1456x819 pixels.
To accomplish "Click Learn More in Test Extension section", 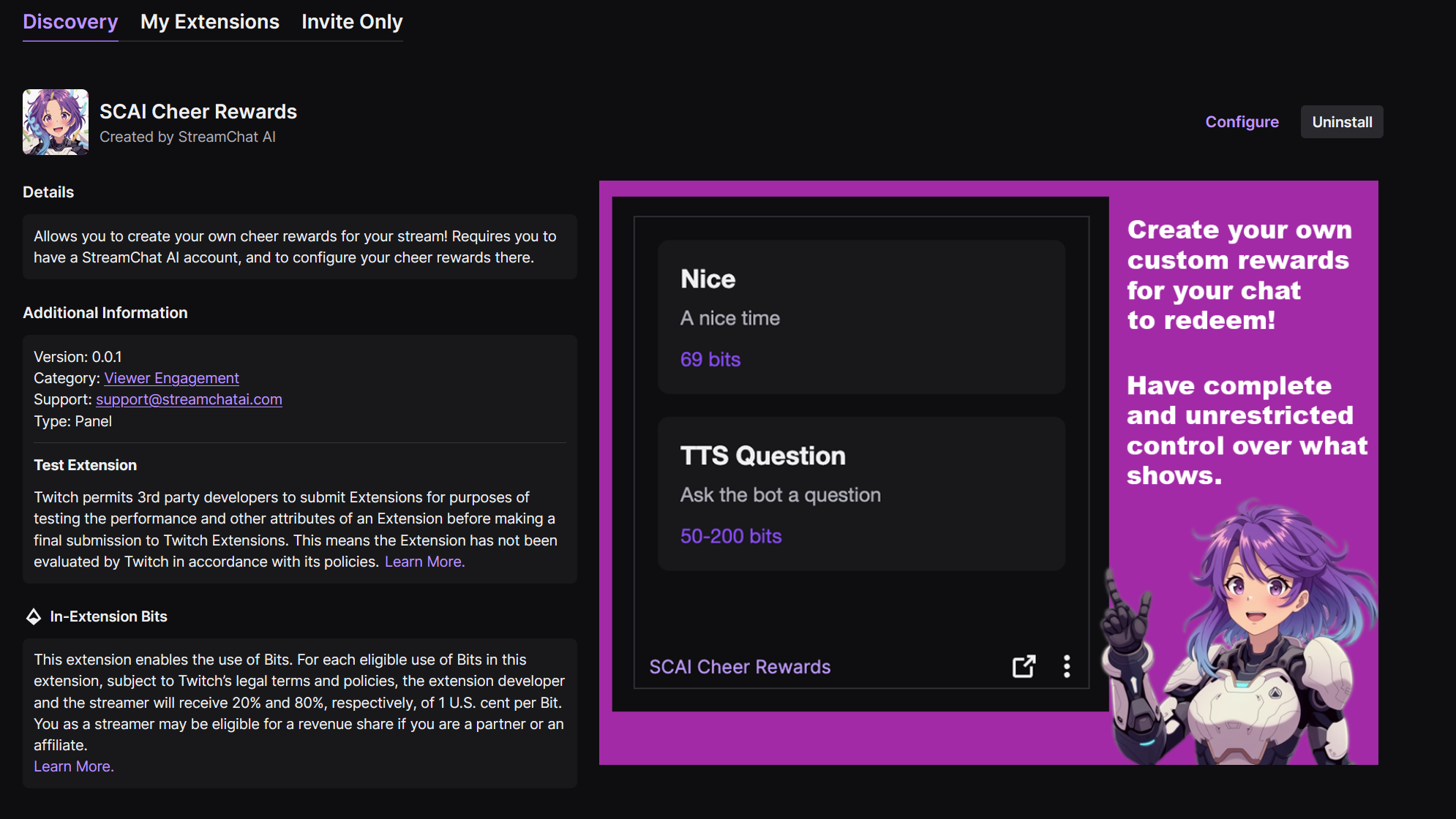I will 424,562.
